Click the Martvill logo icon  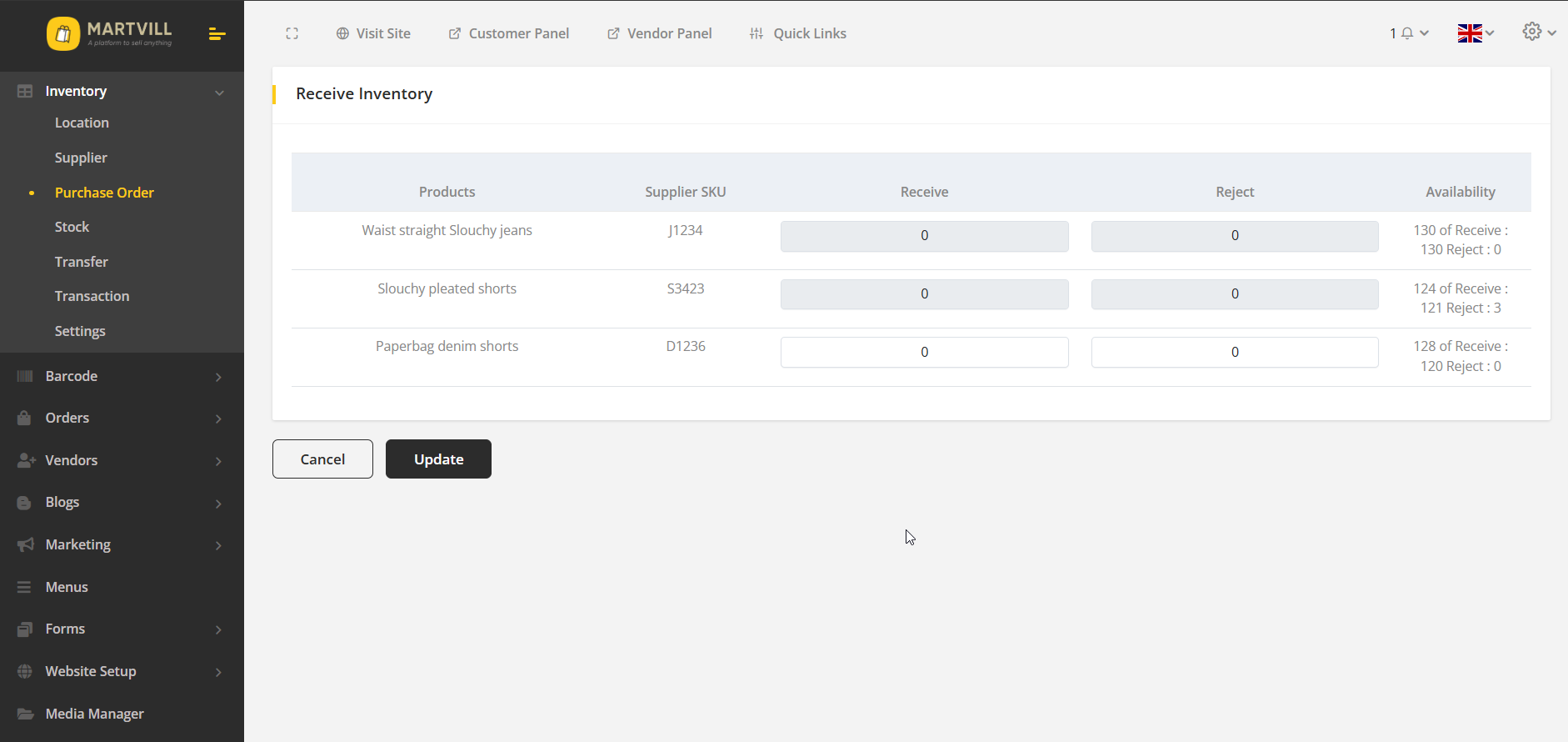(63, 34)
